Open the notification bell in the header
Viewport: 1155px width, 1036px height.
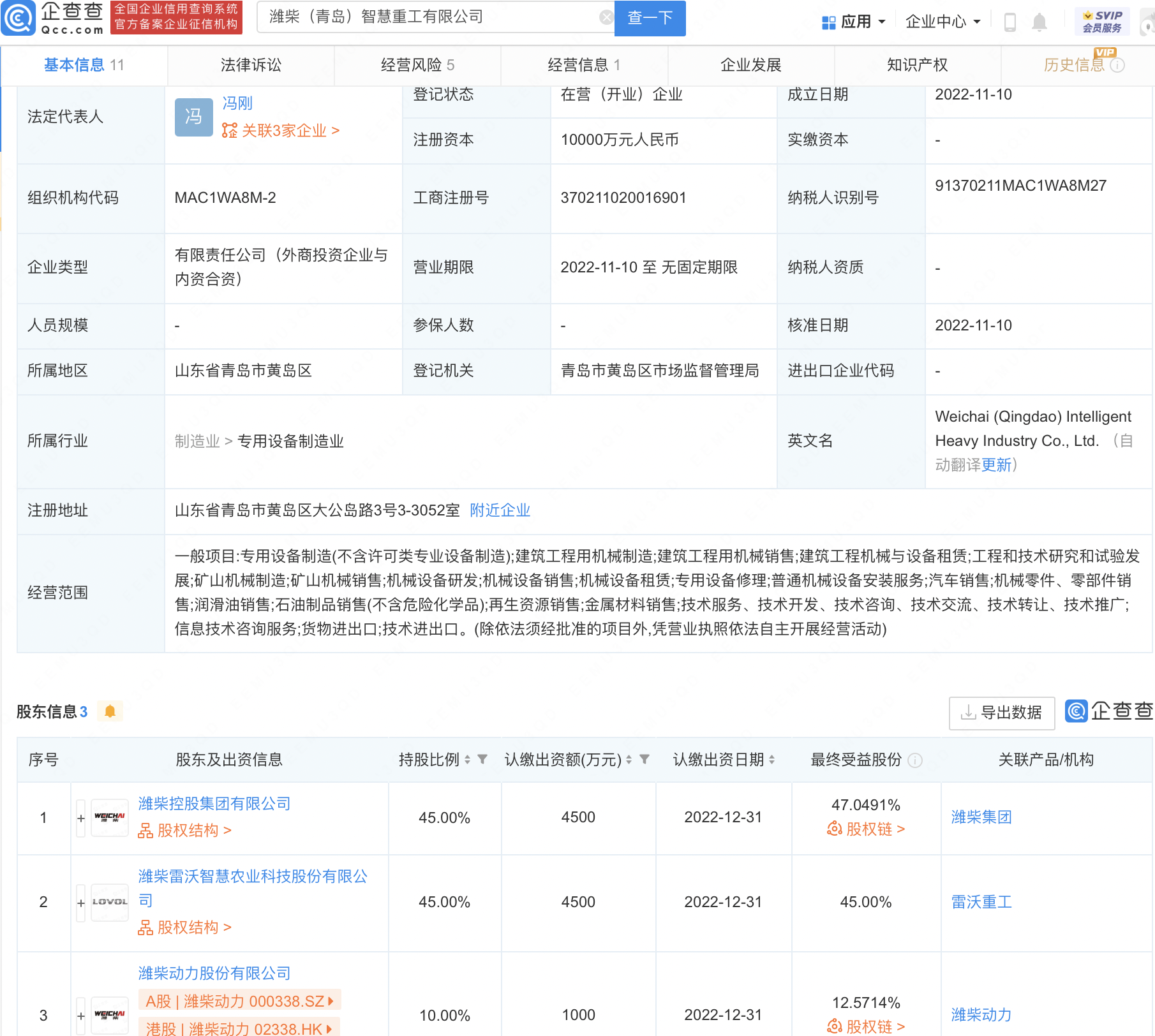pyautogui.click(x=1039, y=22)
